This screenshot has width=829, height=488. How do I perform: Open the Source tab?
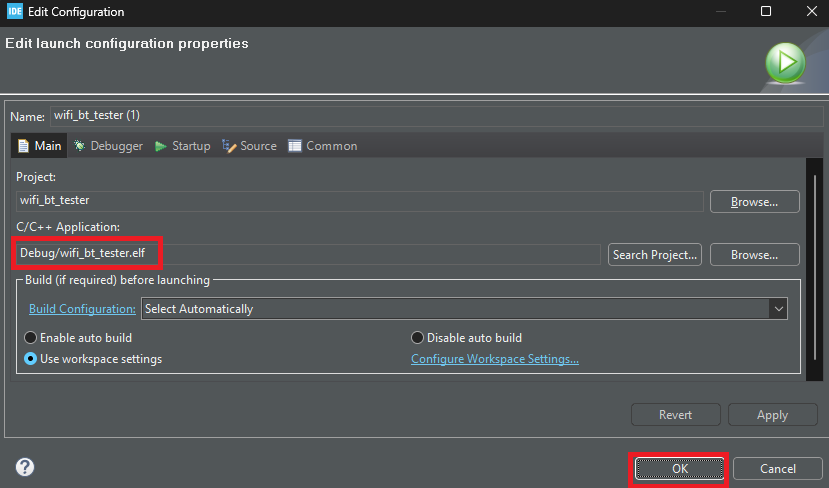tap(249, 146)
